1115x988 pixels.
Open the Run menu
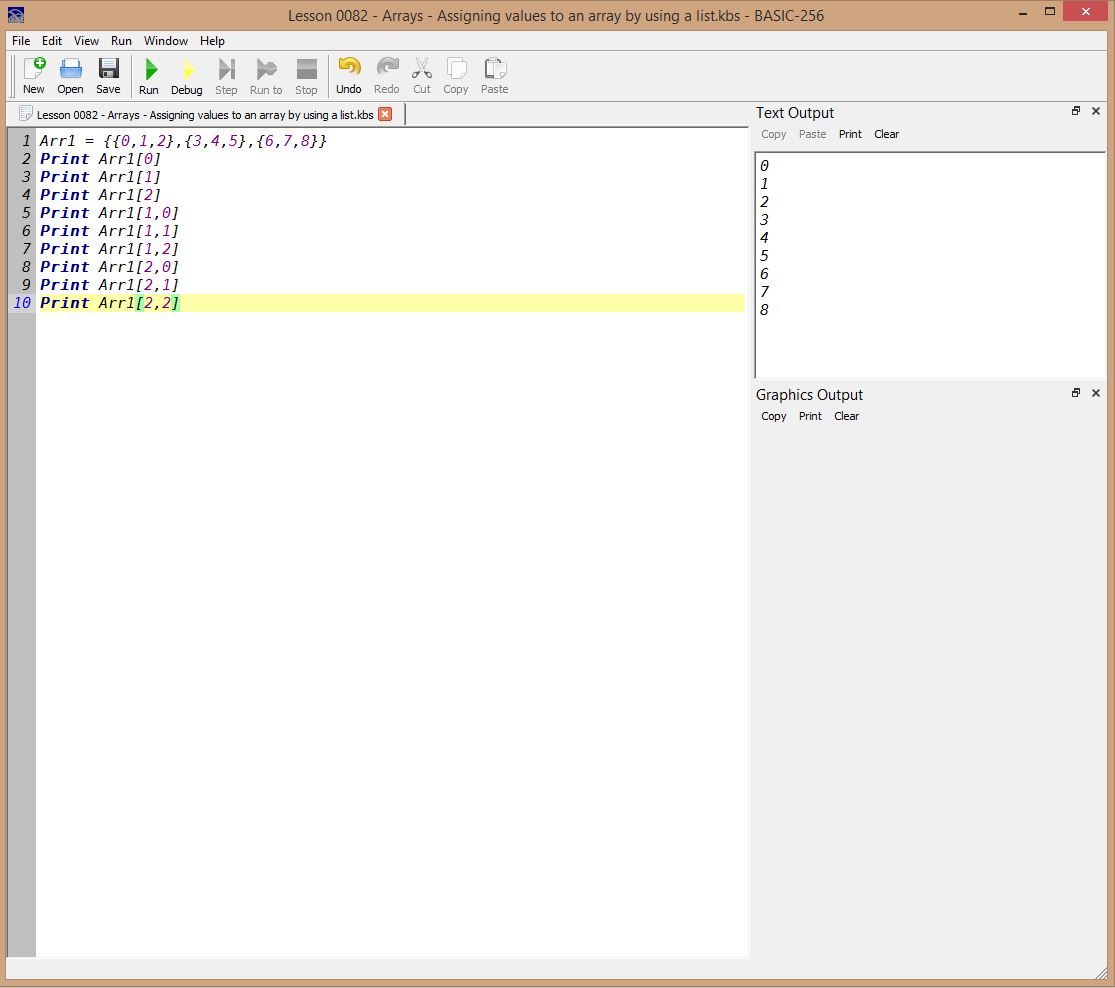pos(121,41)
